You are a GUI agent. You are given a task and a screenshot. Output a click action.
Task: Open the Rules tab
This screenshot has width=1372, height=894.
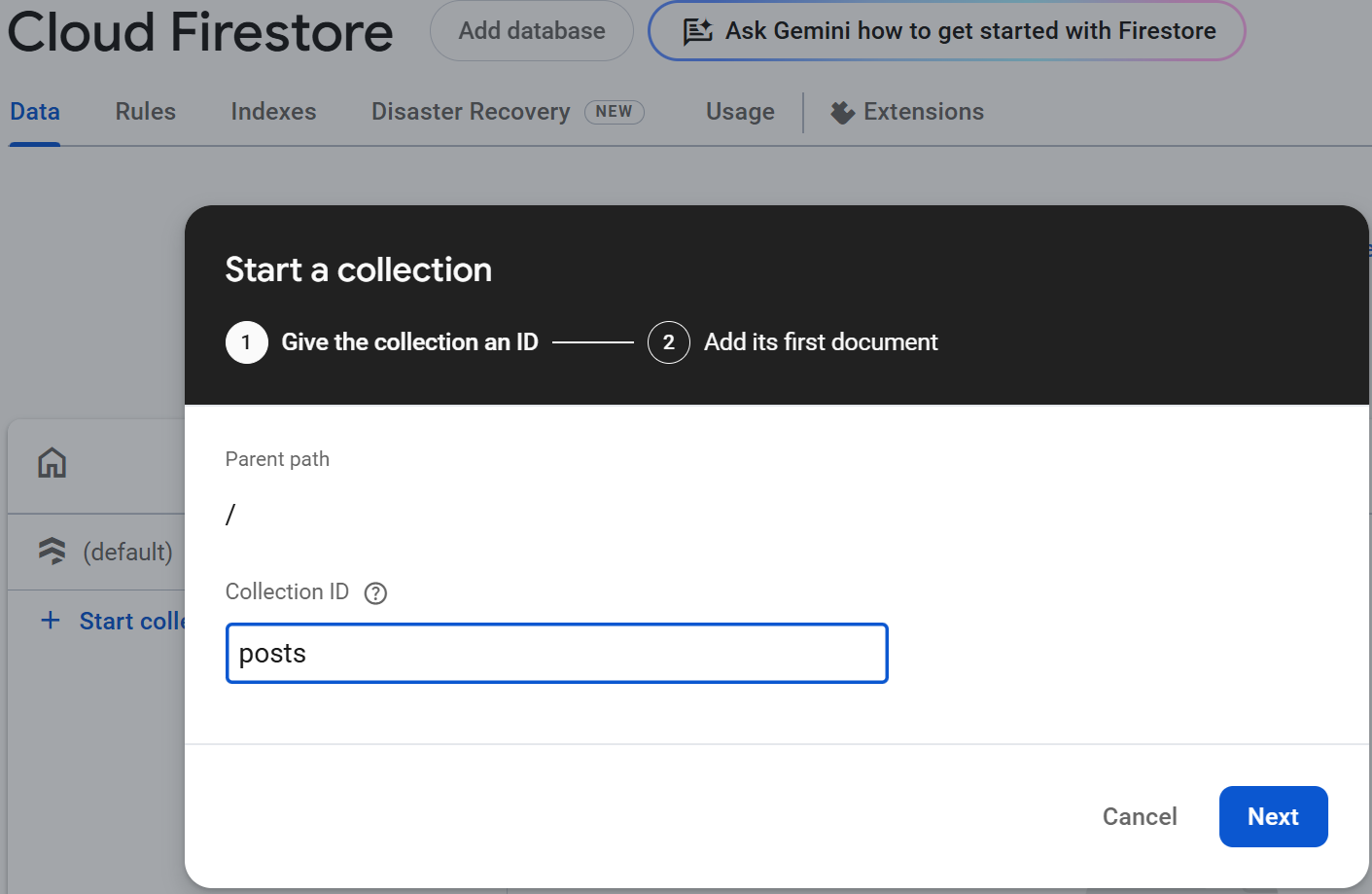(146, 112)
